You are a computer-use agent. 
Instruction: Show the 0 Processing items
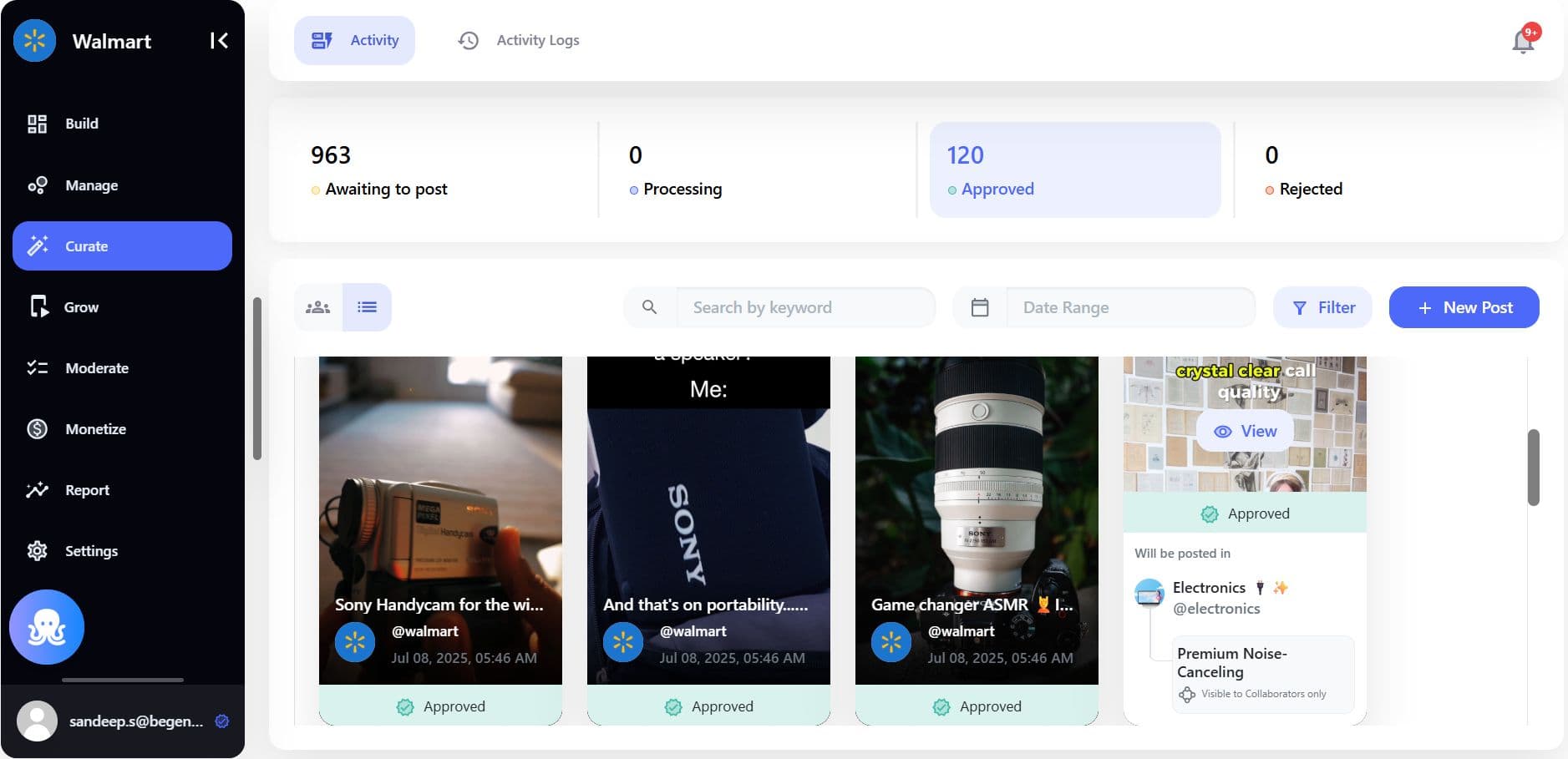[x=758, y=170]
